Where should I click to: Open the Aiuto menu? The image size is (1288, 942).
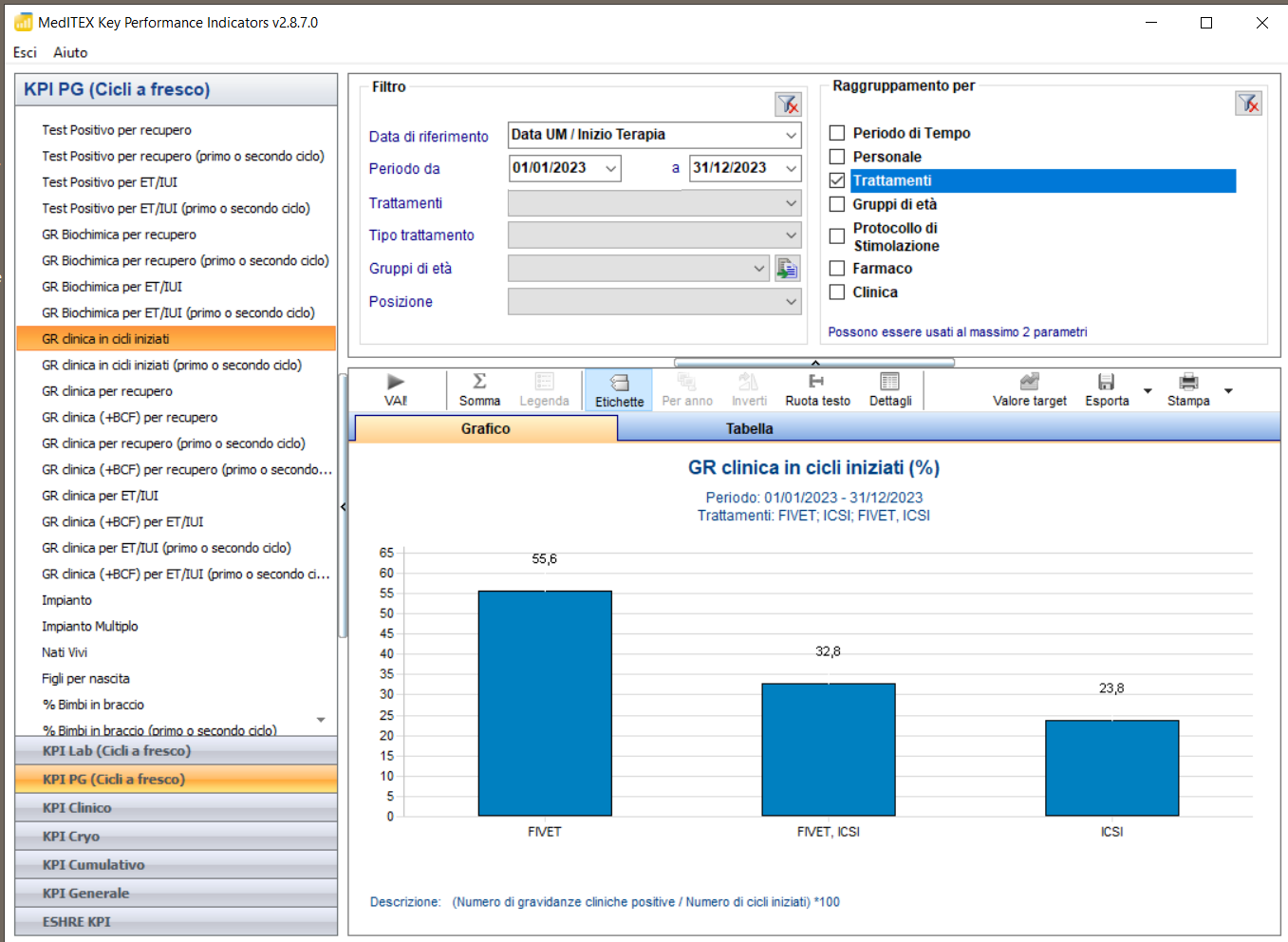pyautogui.click(x=70, y=52)
